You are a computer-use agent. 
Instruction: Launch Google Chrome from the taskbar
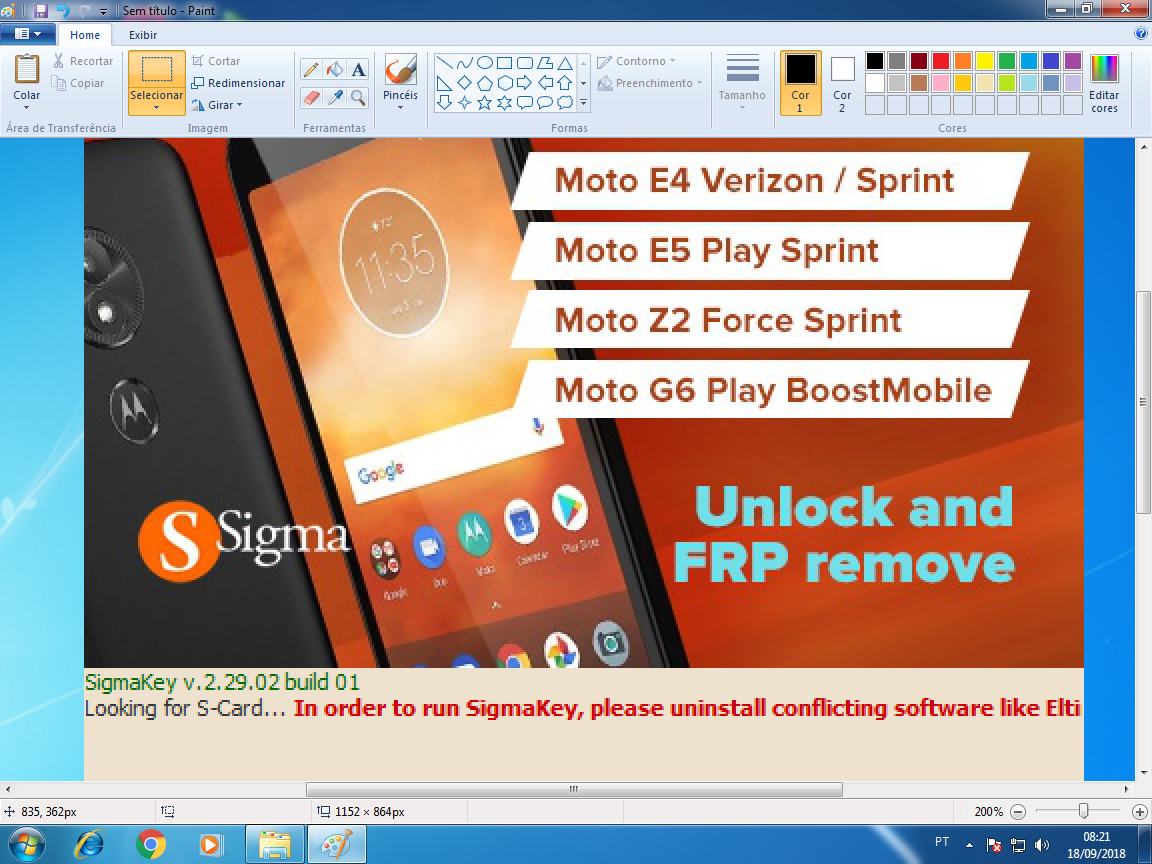tap(151, 845)
